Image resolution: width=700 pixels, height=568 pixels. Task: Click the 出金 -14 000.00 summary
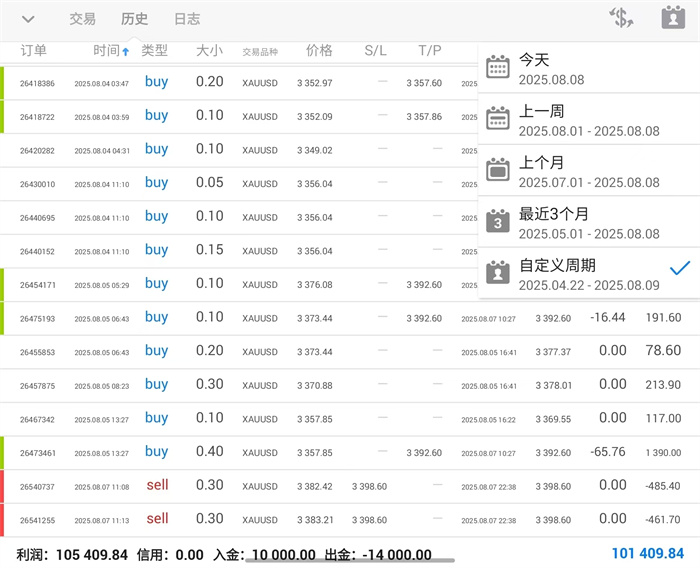pyautogui.click(x=378, y=555)
